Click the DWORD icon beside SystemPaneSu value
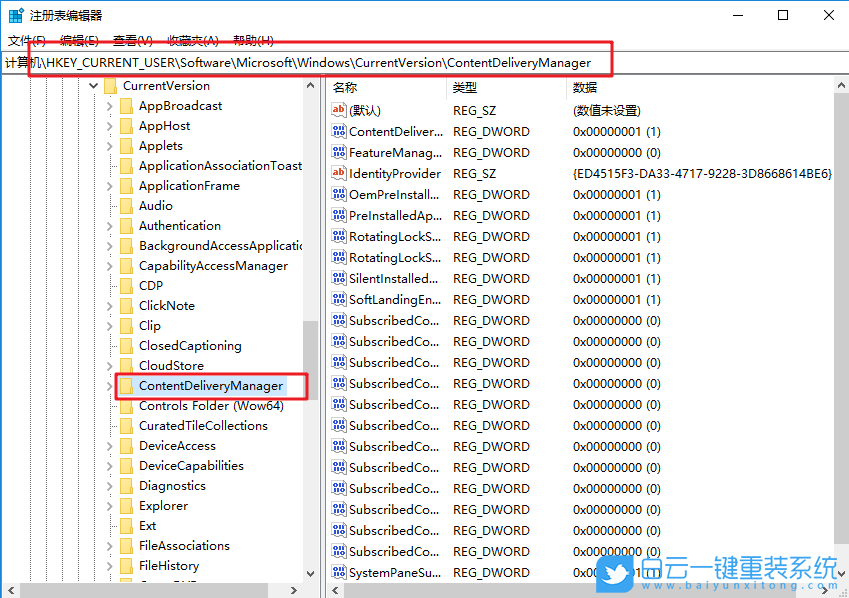Screen dimensions: 849x598 click(337, 572)
